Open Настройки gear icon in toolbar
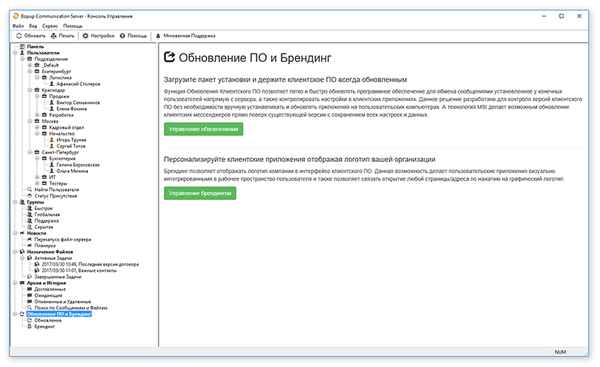This screenshot has height=367, width=600. coord(85,36)
